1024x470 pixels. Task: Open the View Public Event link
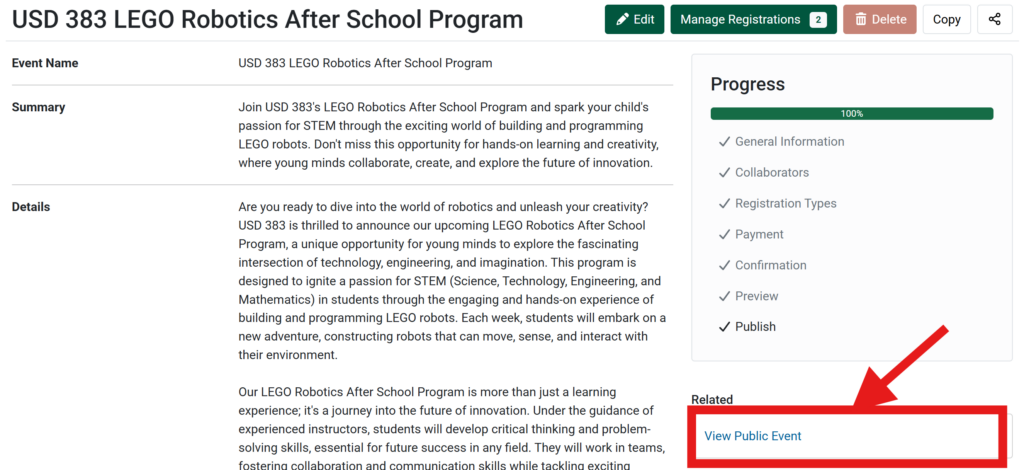[x=753, y=436]
